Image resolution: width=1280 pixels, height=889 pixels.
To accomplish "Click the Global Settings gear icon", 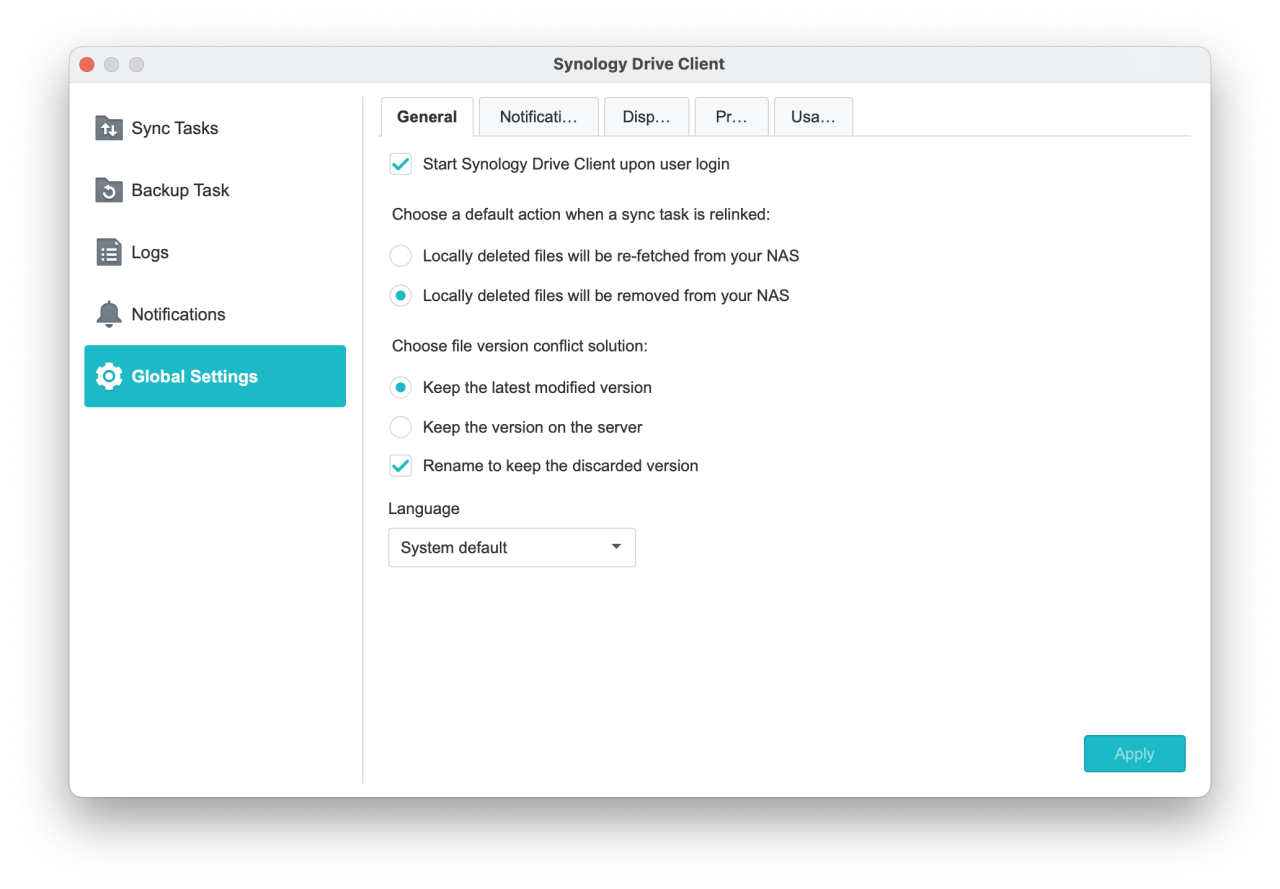I will click(x=108, y=376).
